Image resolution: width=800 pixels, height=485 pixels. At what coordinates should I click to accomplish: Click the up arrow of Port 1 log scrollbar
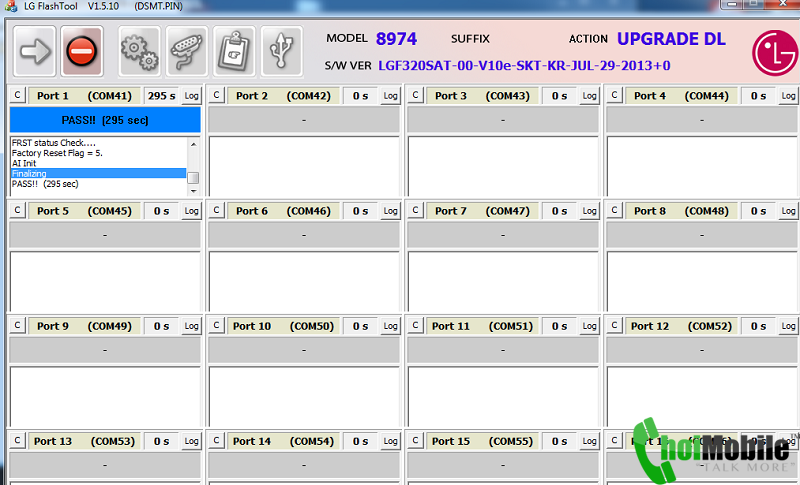(193, 144)
